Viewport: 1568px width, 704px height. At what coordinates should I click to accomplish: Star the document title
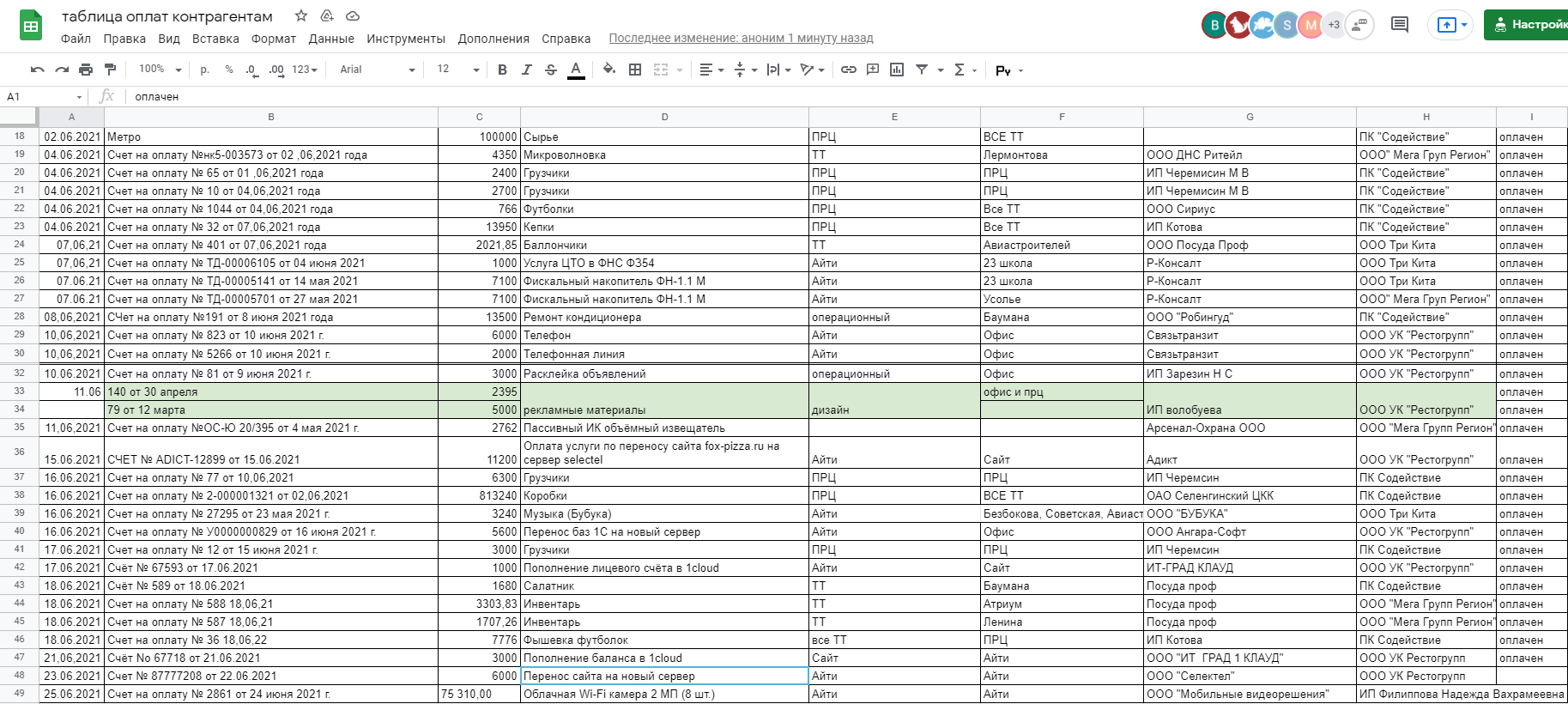(x=301, y=16)
